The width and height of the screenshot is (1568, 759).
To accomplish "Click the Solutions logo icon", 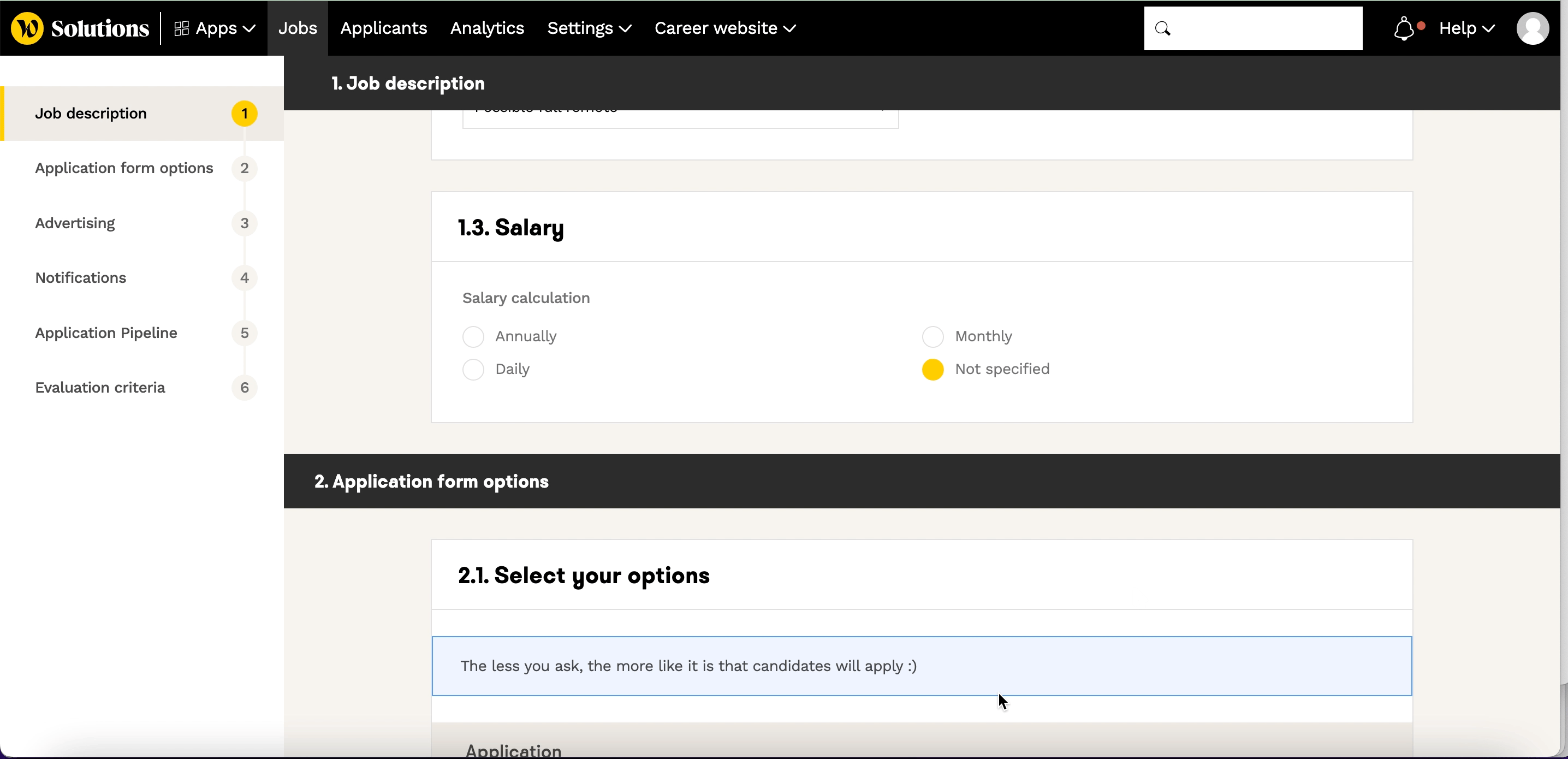I will [27, 28].
